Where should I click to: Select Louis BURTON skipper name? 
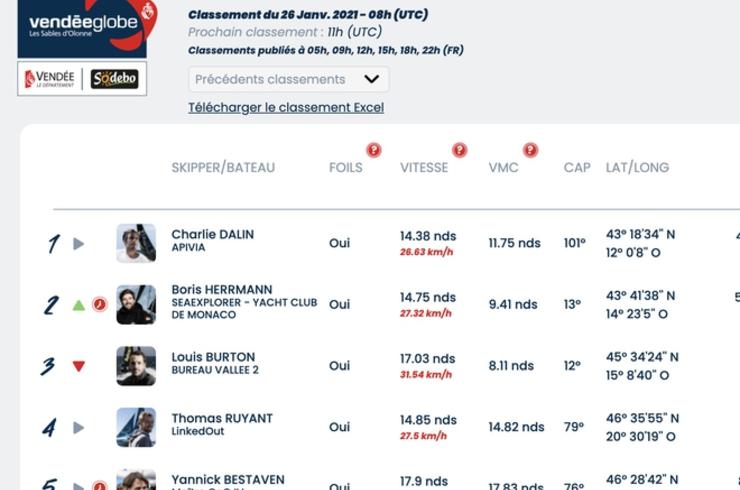coord(213,357)
